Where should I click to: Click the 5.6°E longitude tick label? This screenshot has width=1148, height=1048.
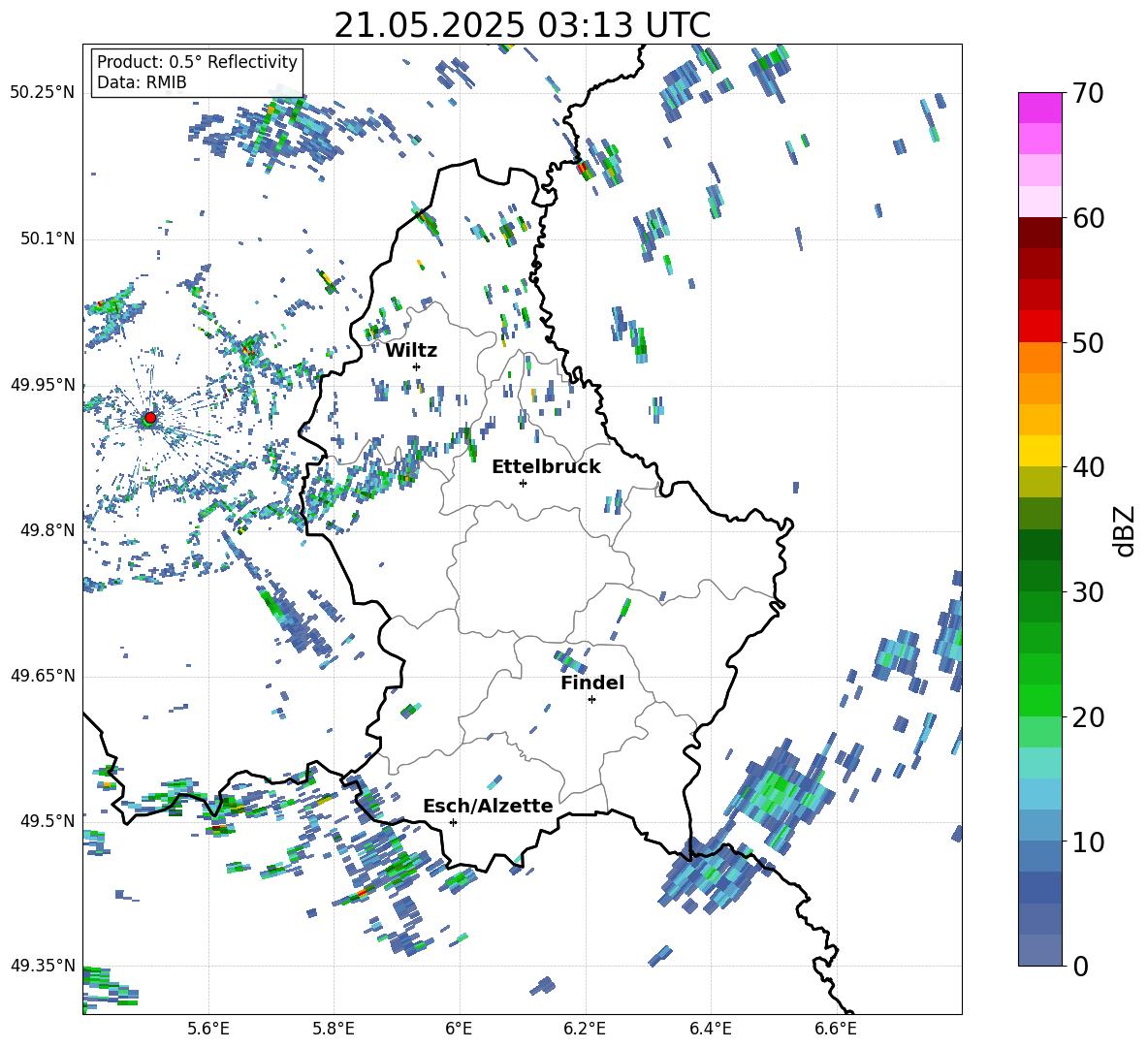(x=208, y=1029)
